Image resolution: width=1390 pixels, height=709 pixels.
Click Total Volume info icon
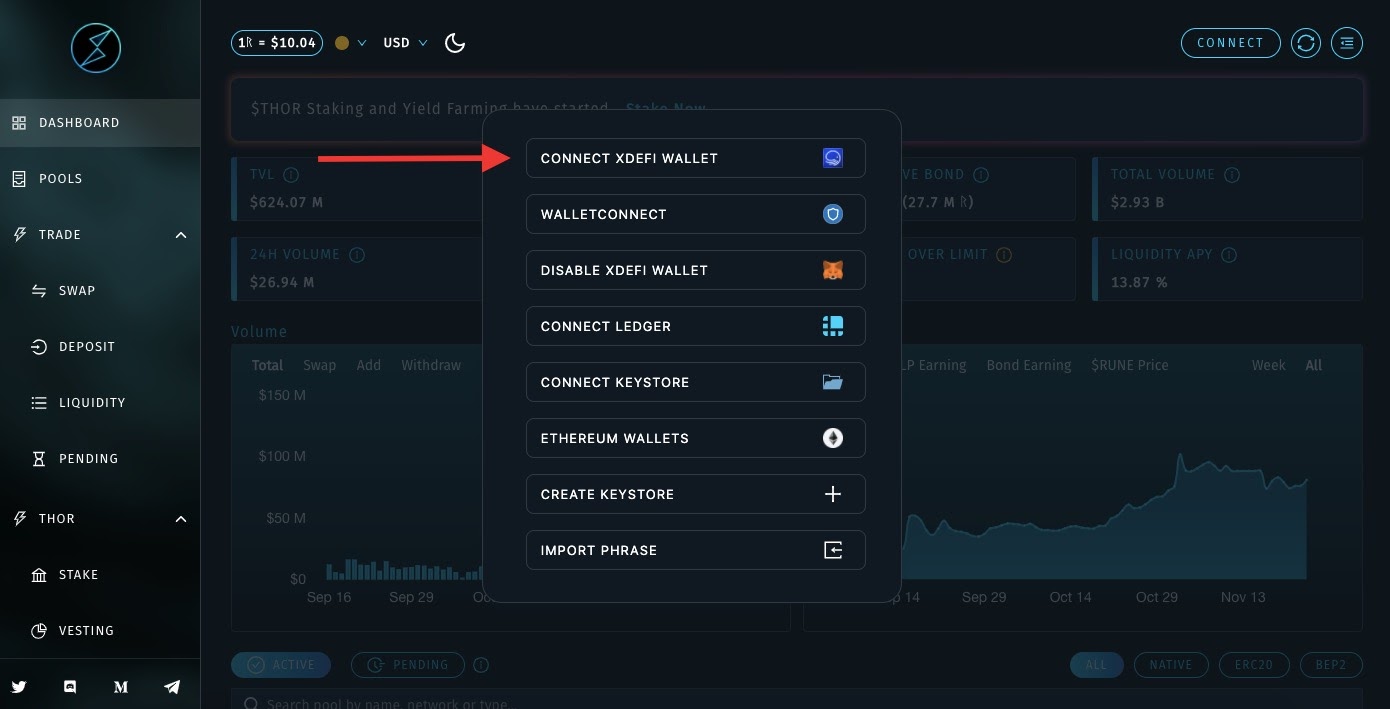(x=1232, y=175)
